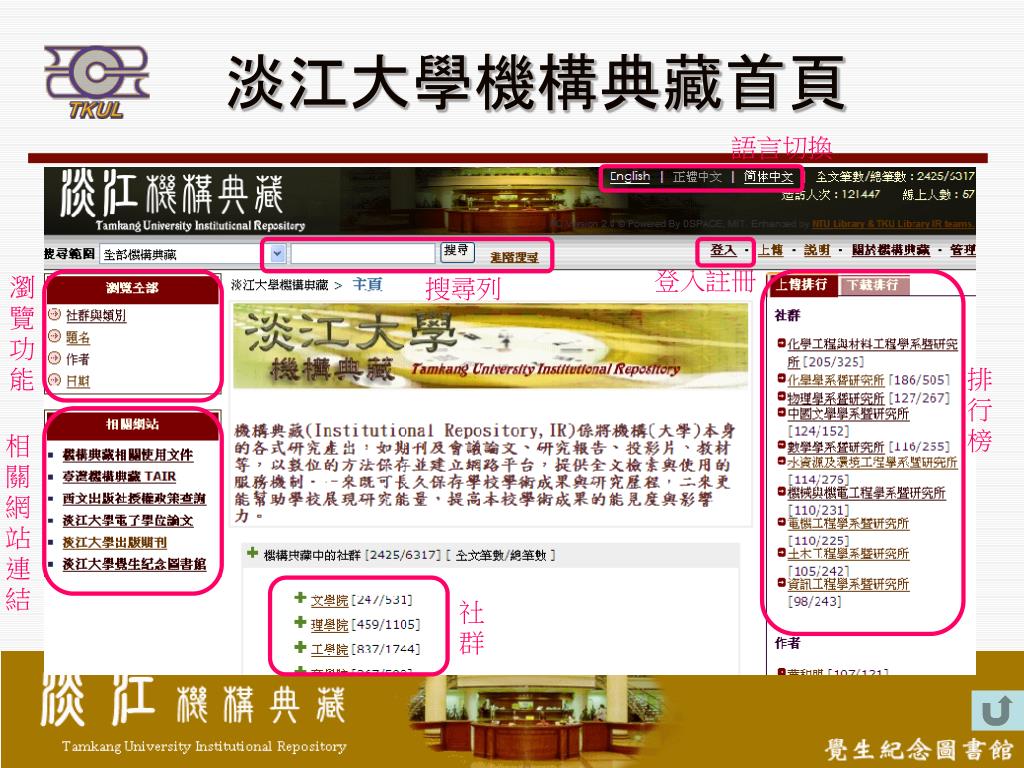Click red bullet beside 化學學系暨研究所
Image resolution: width=1024 pixels, height=768 pixels.
pos(781,377)
